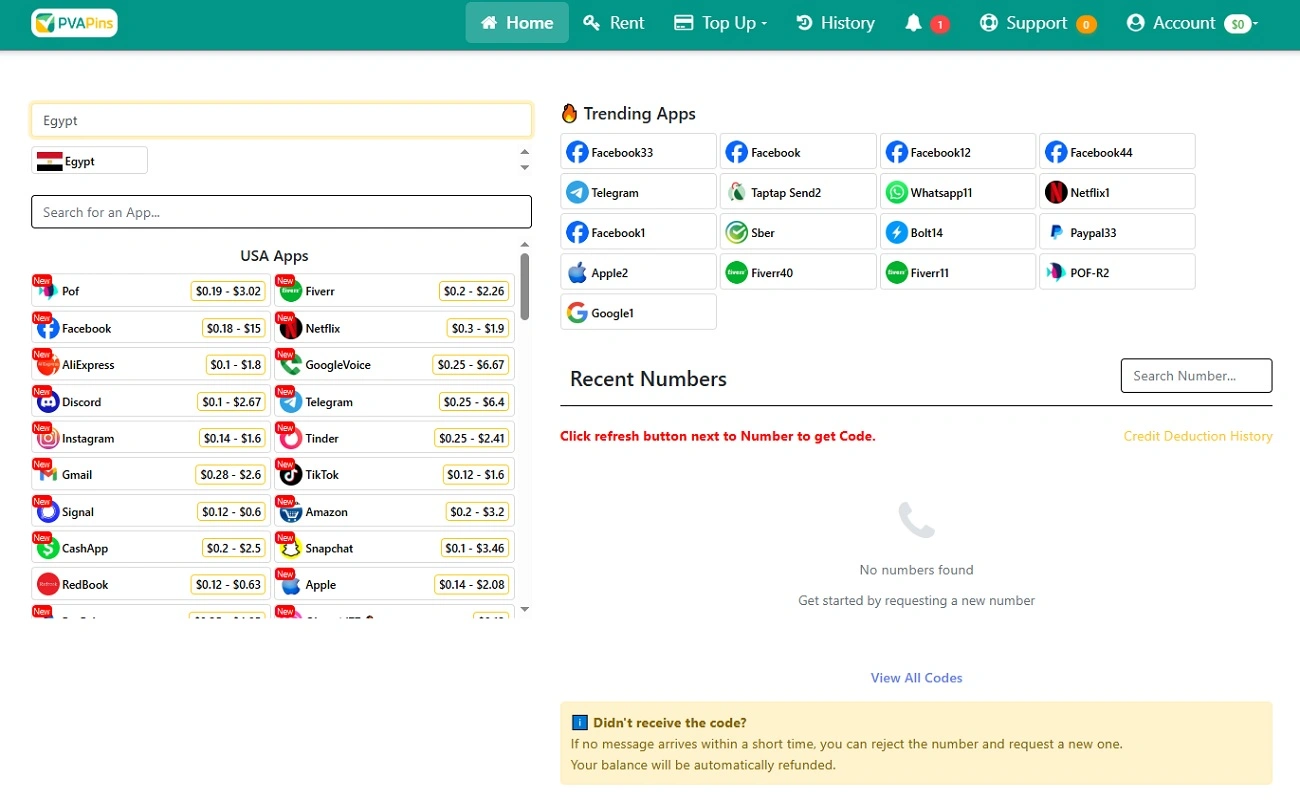Click the Discord app icon

(47, 402)
